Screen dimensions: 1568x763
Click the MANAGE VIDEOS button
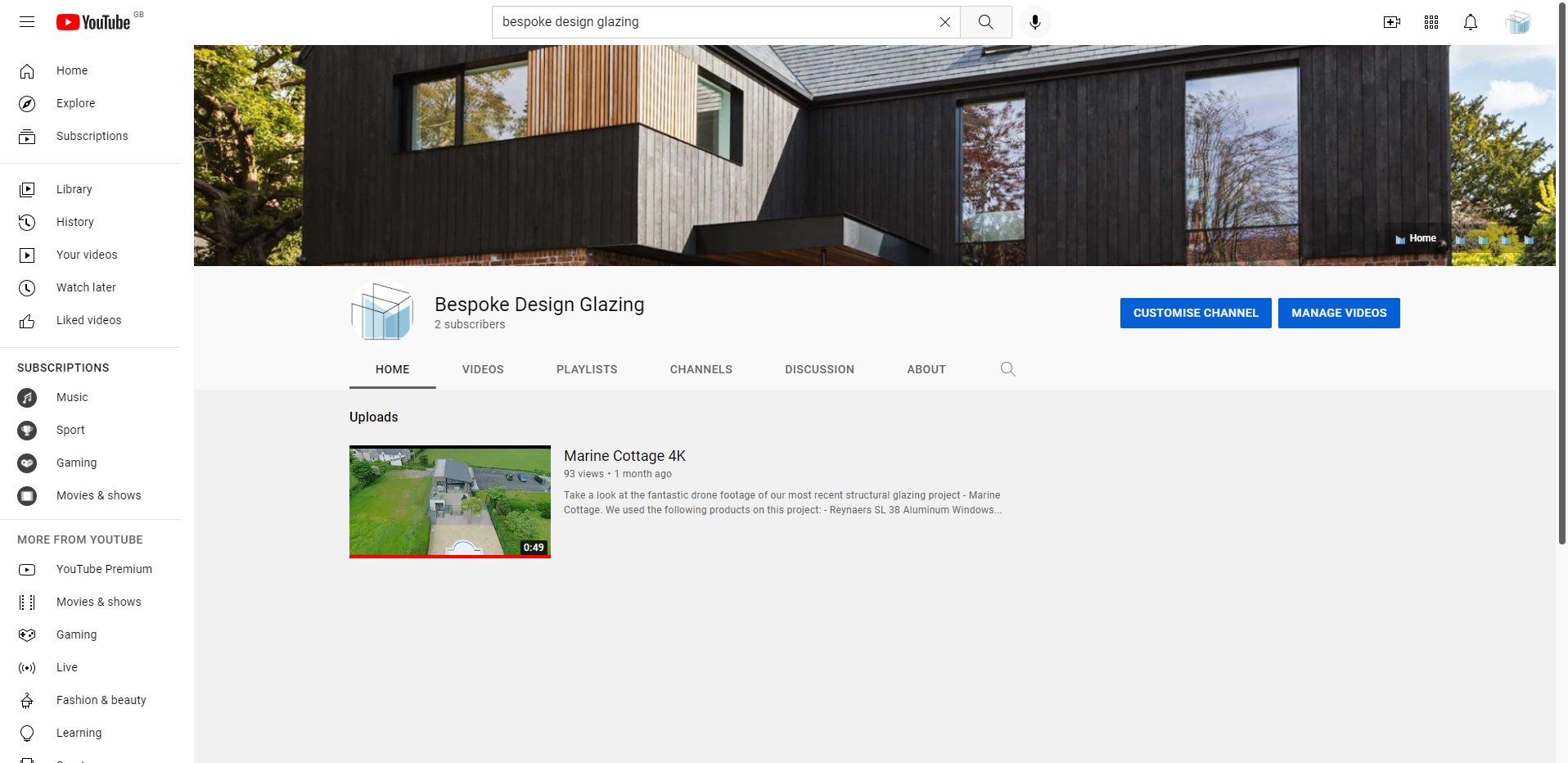pos(1338,313)
